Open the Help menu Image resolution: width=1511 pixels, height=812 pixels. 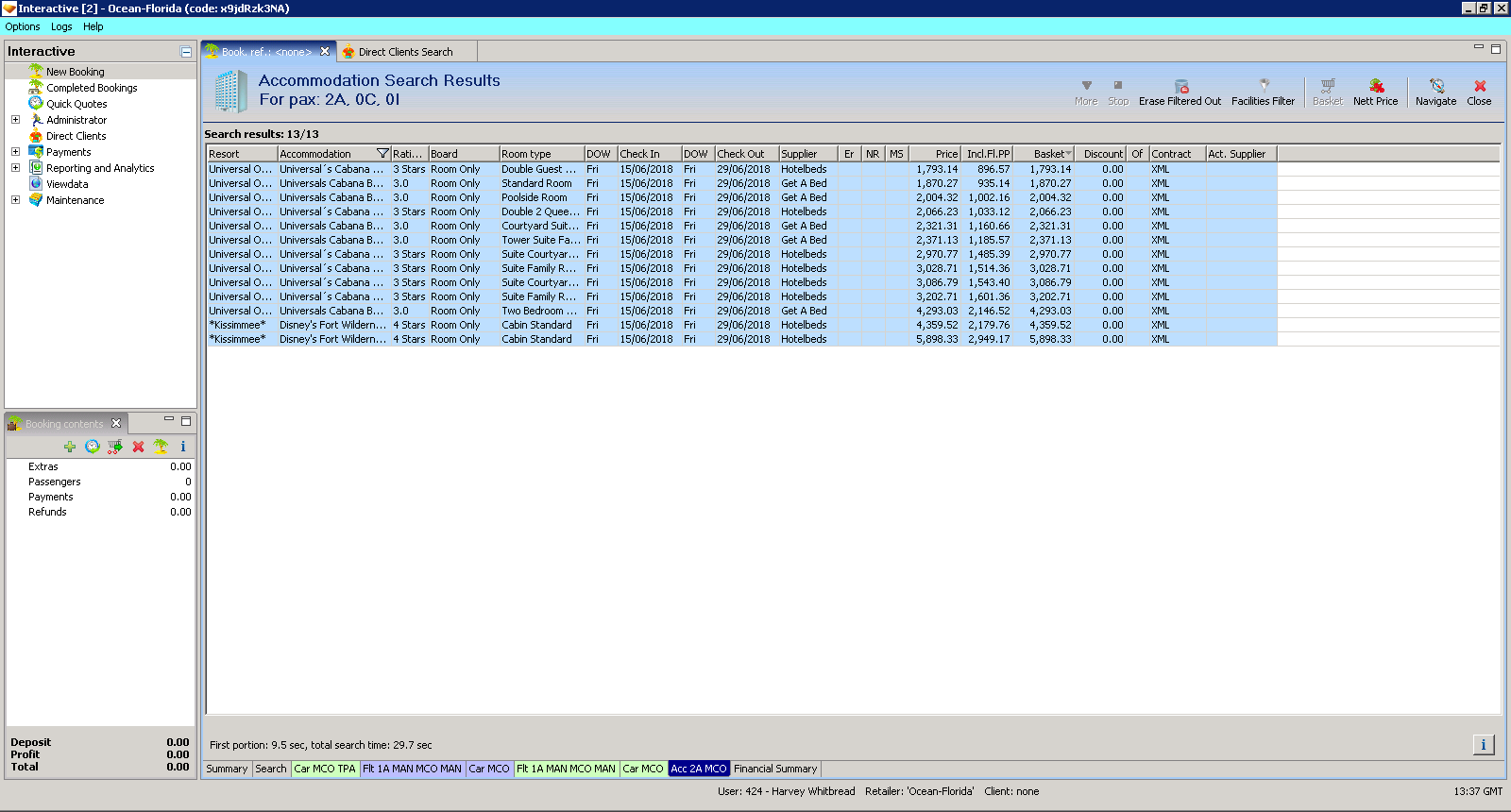point(93,26)
